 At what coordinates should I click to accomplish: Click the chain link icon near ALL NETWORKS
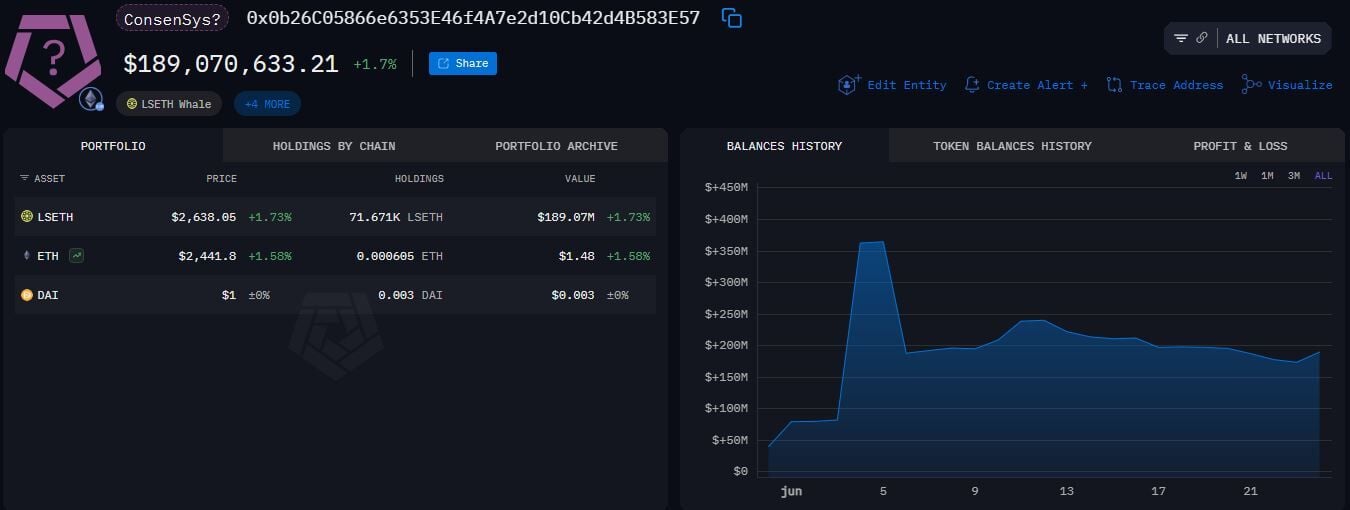click(1201, 38)
